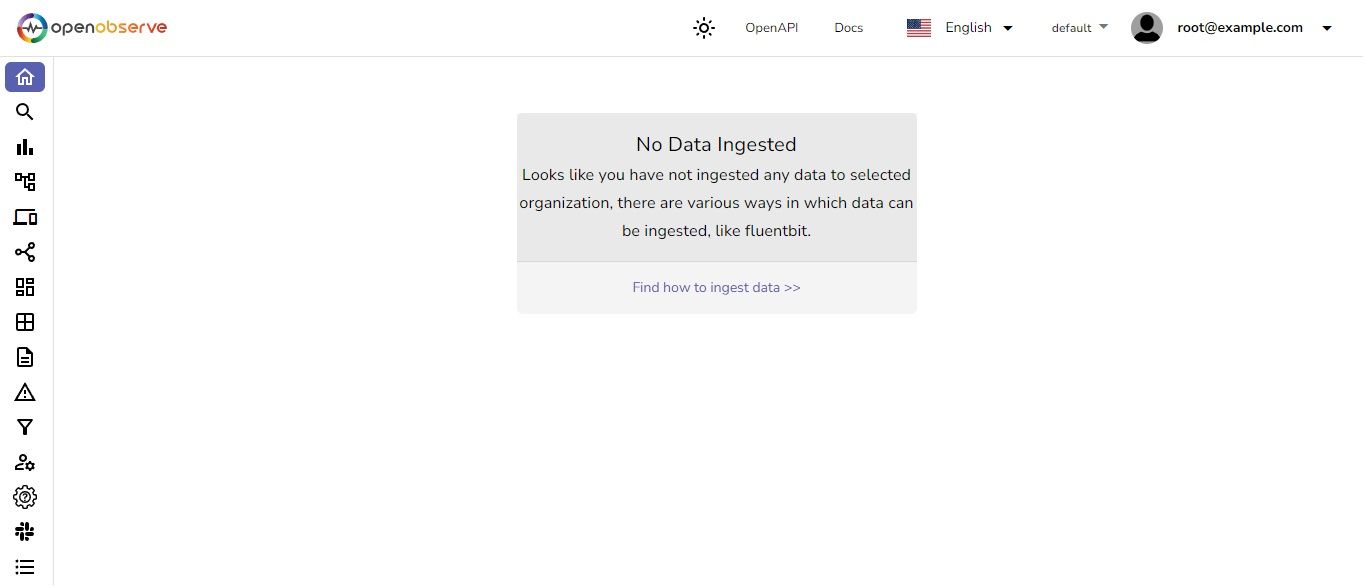Open Traces hierarchy icon in sidebar
1366x588 pixels.
25,182
